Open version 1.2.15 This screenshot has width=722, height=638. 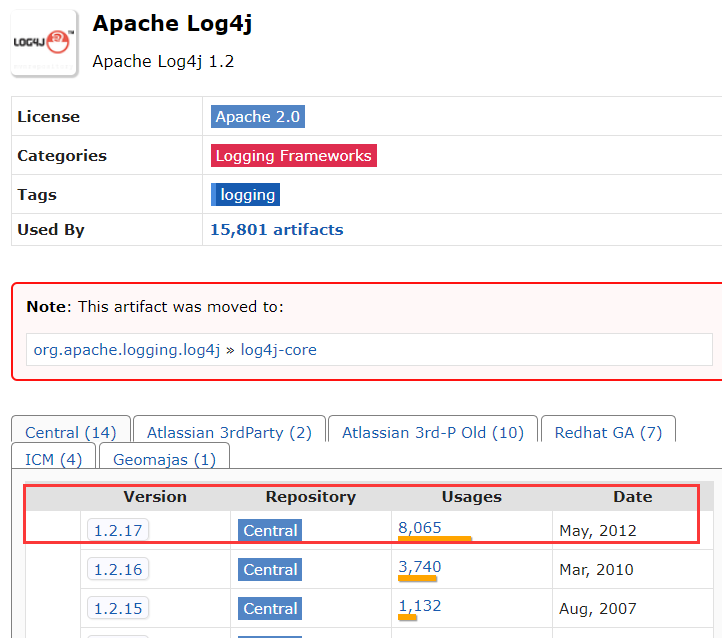(118, 609)
